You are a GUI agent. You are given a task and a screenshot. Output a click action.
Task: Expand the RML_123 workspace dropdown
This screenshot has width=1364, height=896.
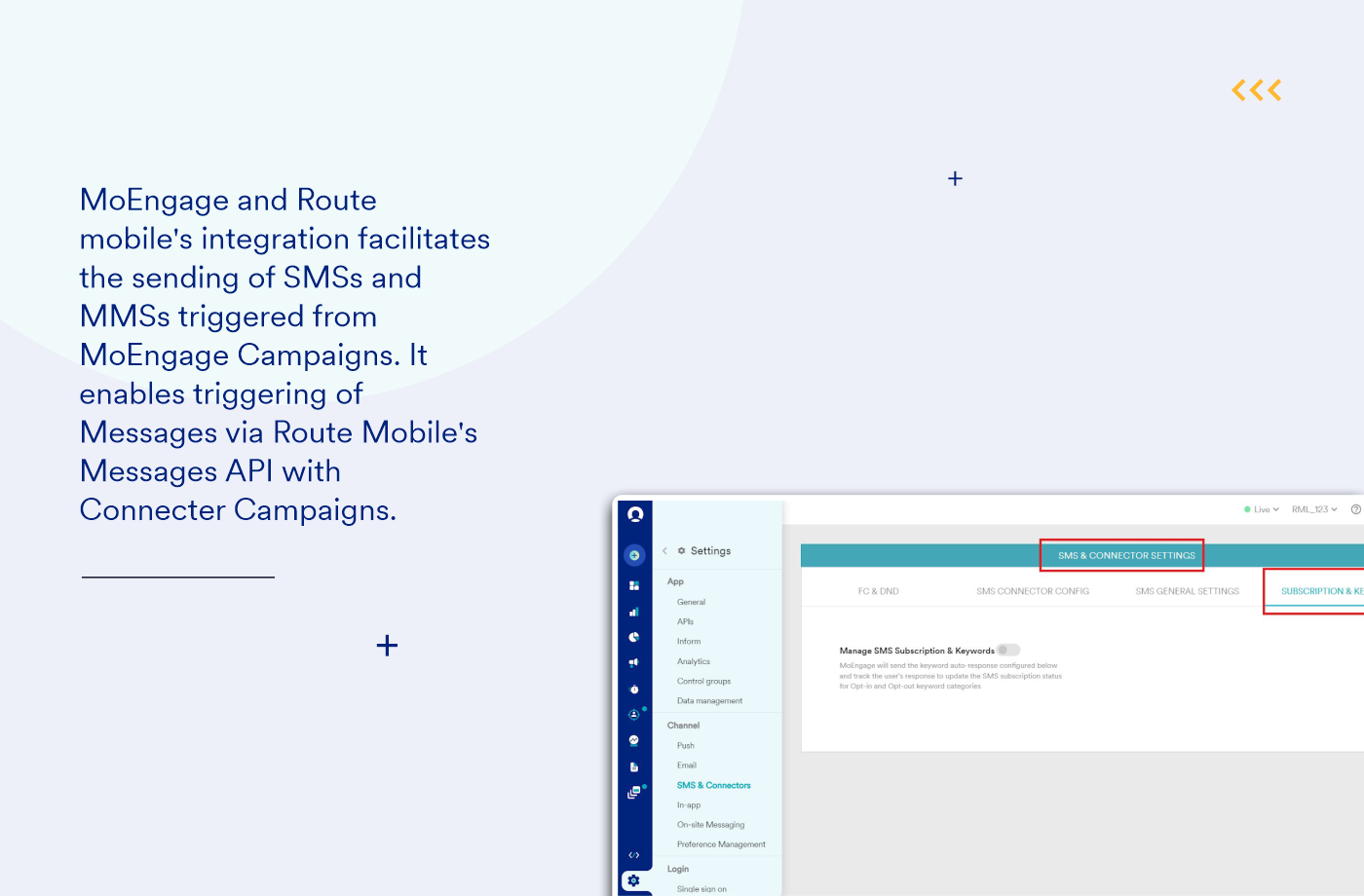[1314, 508]
